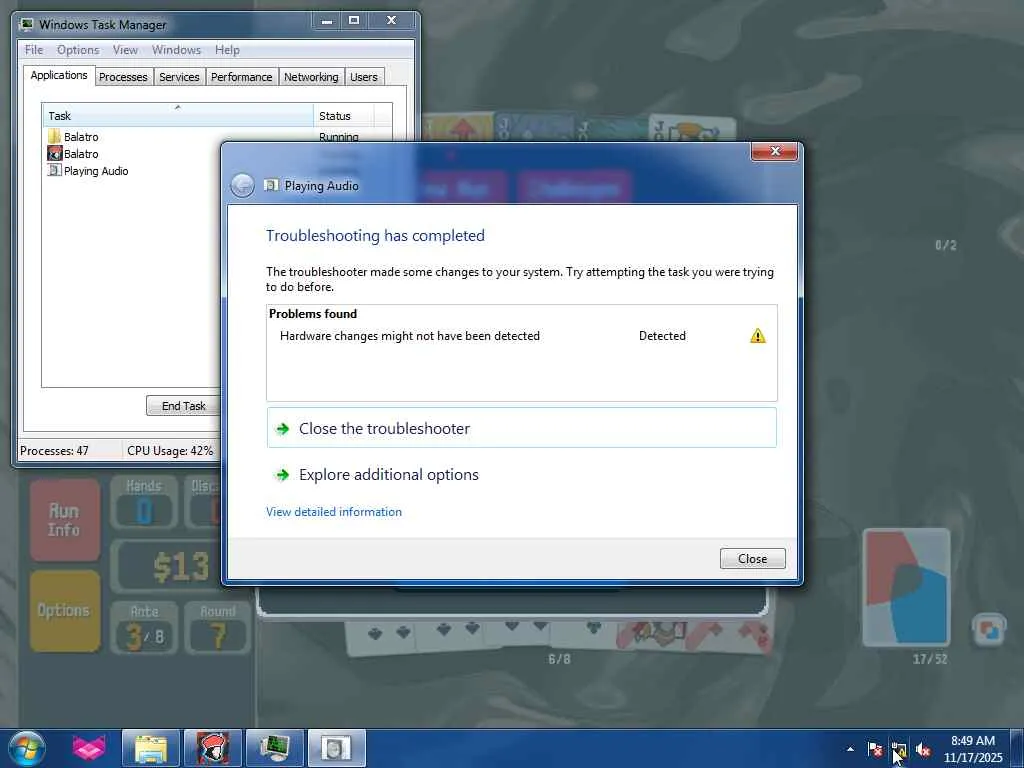Switch to the Balatro taskbar button

pyautogui.click(x=212, y=748)
